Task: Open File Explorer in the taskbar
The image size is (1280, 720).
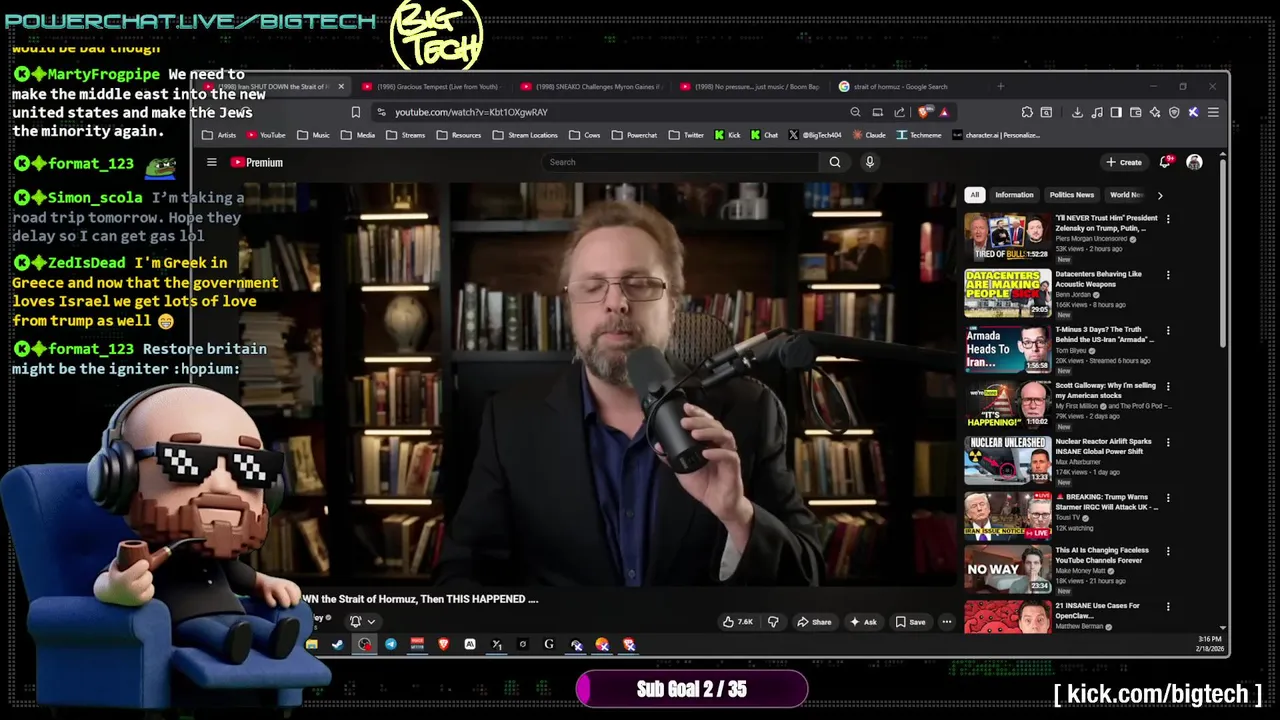Action: pyautogui.click(x=312, y=645)
